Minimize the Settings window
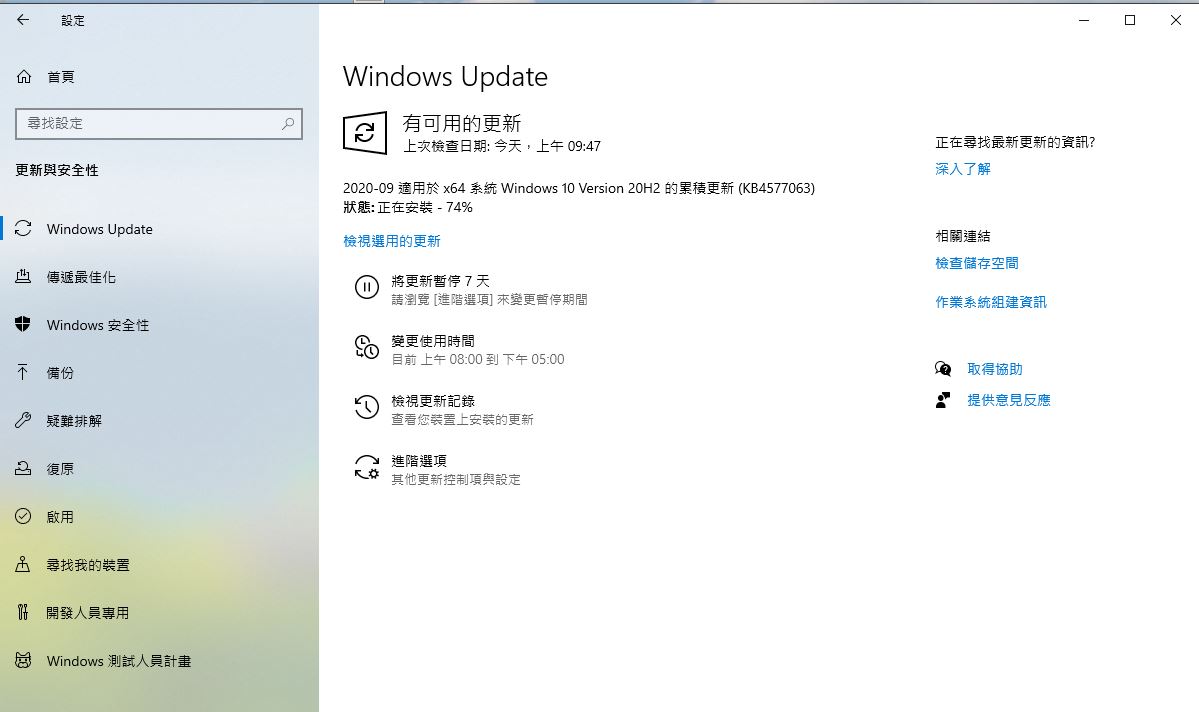 [x=1084, y=21]
